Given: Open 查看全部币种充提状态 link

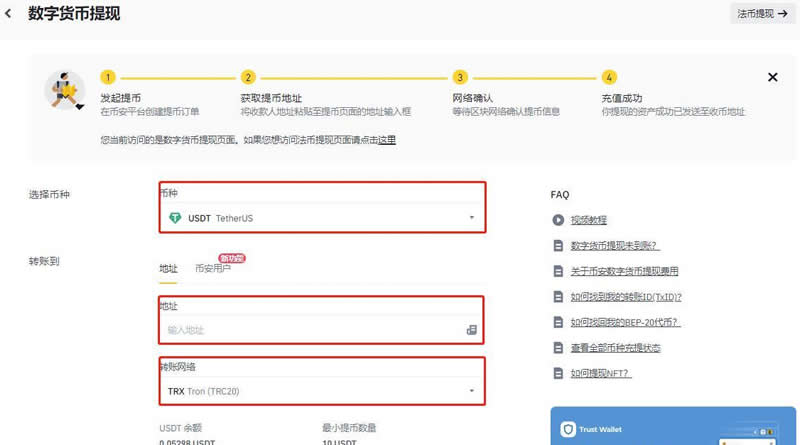Looking at the screenshot, I should point(615,348).
